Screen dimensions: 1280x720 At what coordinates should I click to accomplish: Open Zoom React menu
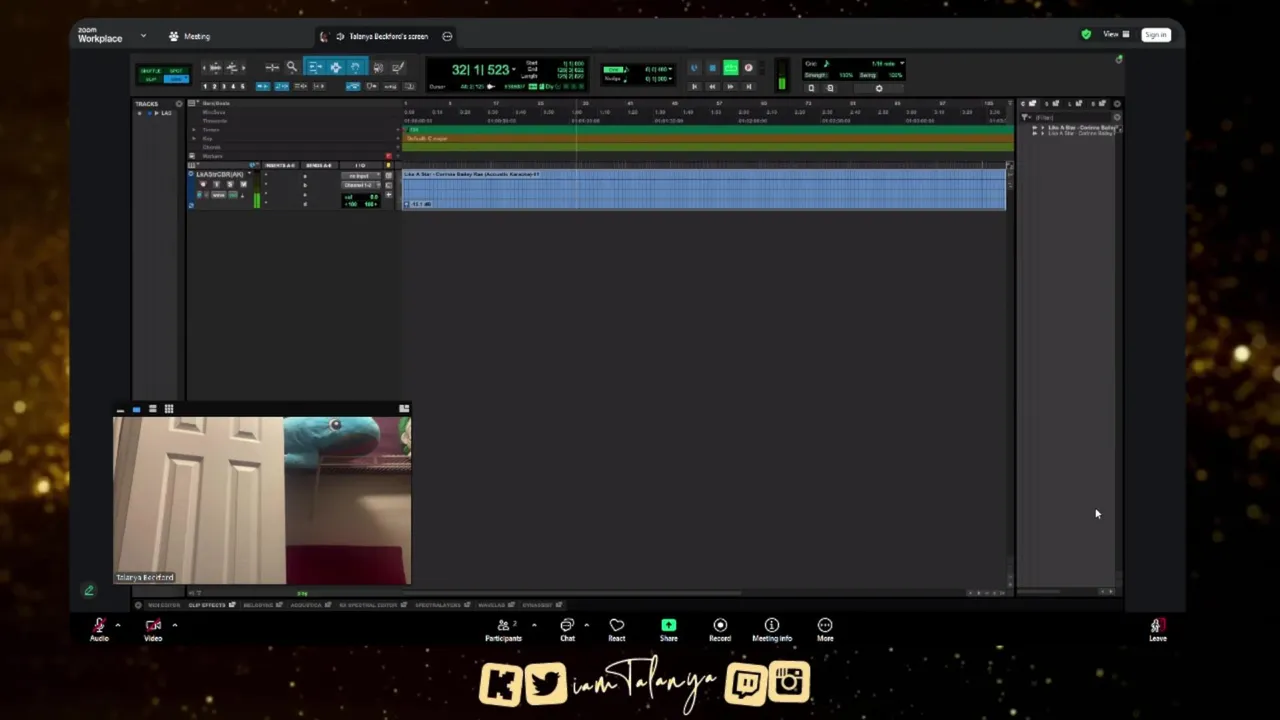coord(617,630)
